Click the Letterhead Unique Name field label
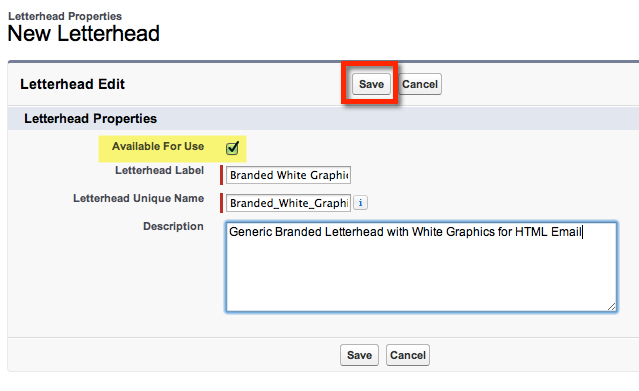 click(x=139, y=198)
